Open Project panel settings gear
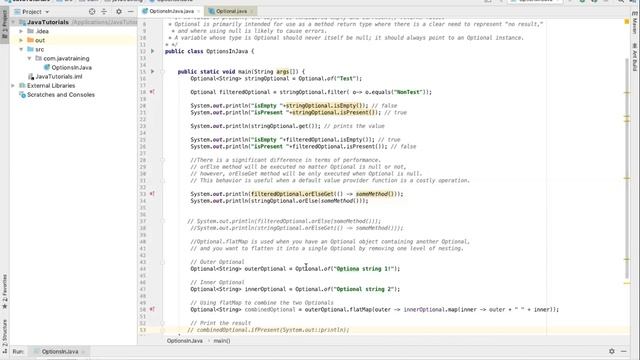Image resolution: width=640 pixels, height=360 pixels. (119, 12)
